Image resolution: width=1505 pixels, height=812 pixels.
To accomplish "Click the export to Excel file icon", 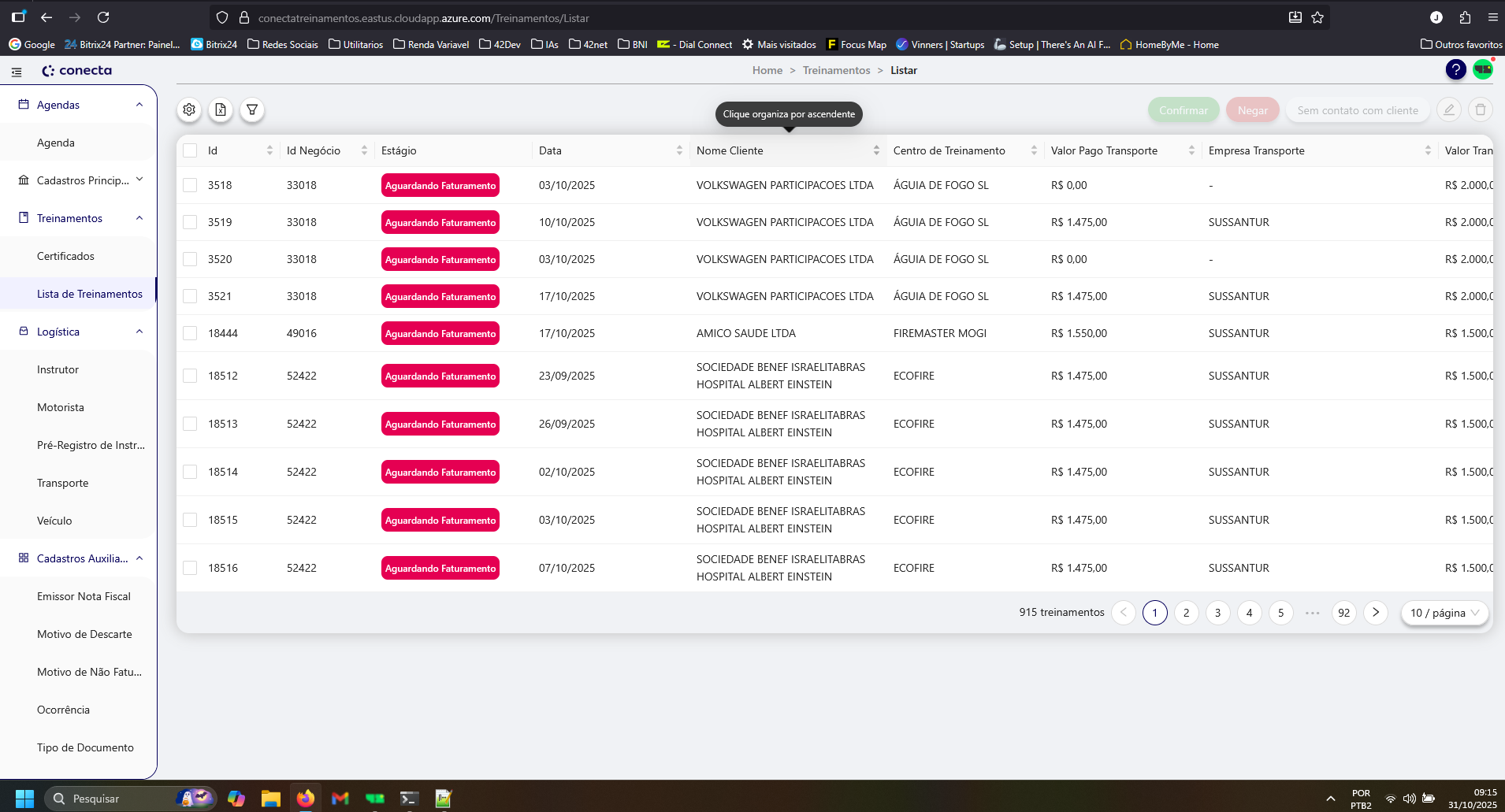I will (x=221, y=109).
